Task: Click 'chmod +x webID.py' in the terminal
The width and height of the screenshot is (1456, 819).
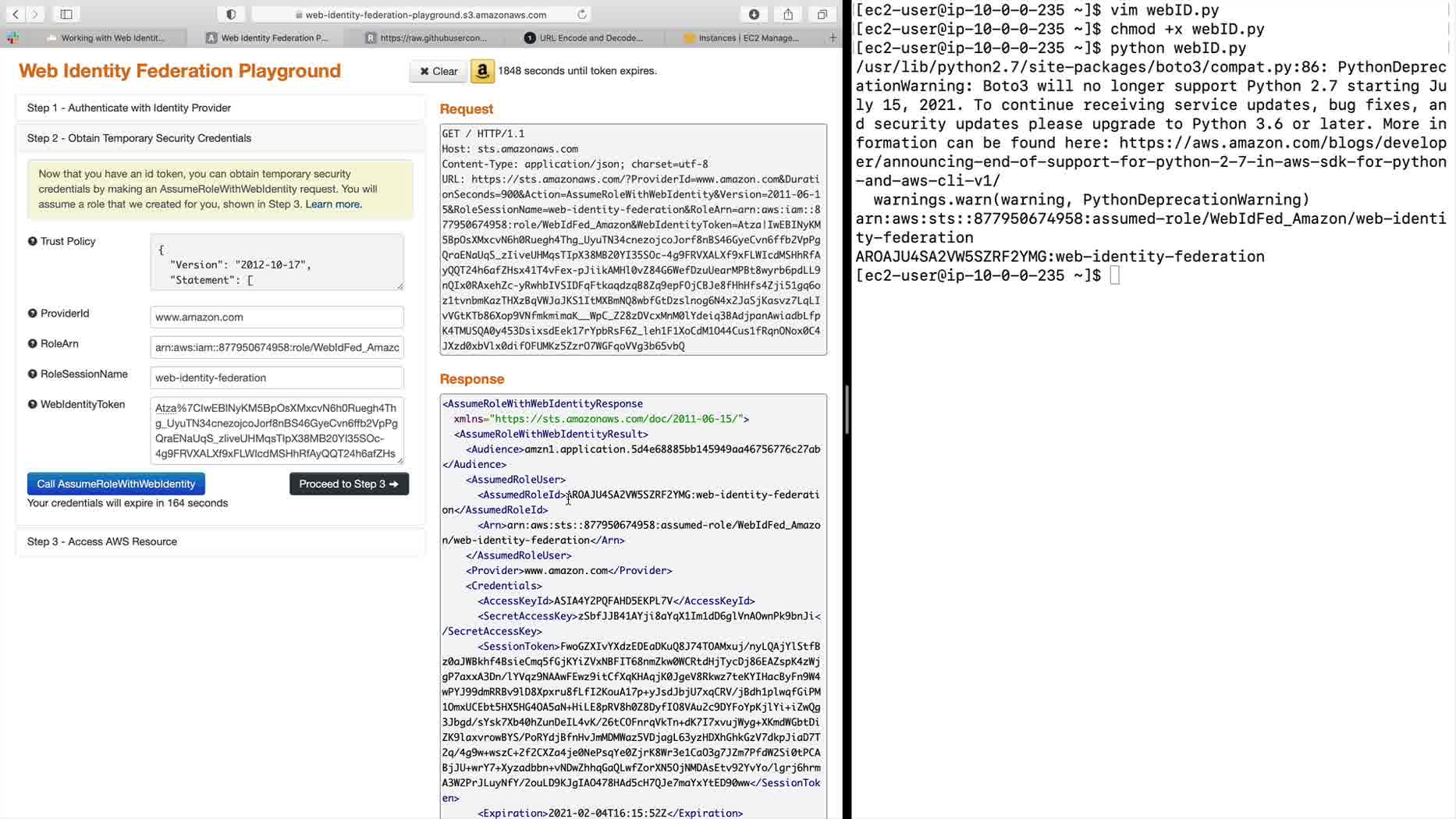Action: [x=1188, y=29]
